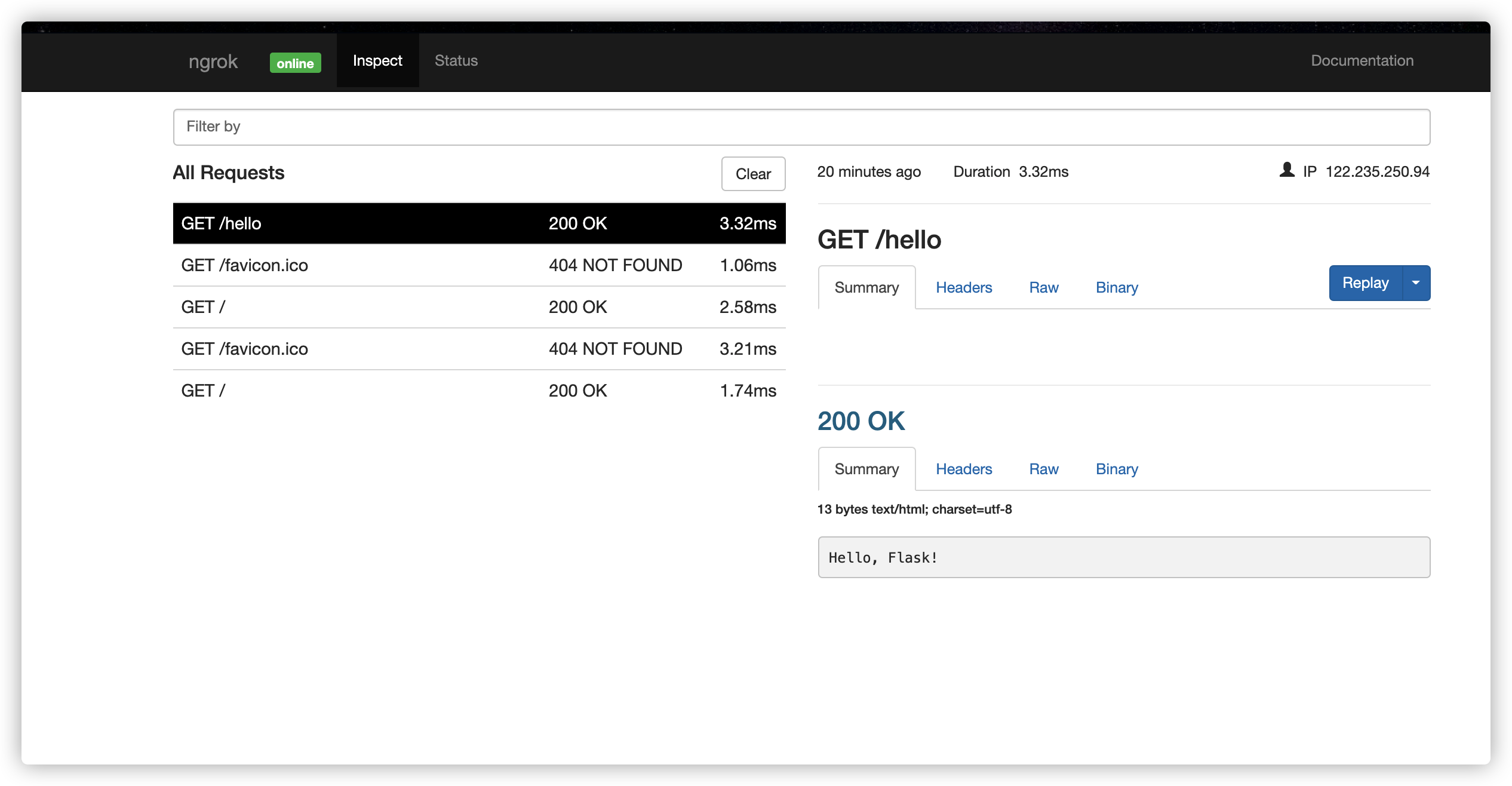Screen dimensions: 1512x786
Task: Click 200 OK status in the 2.58ms row
Action: 577,307
